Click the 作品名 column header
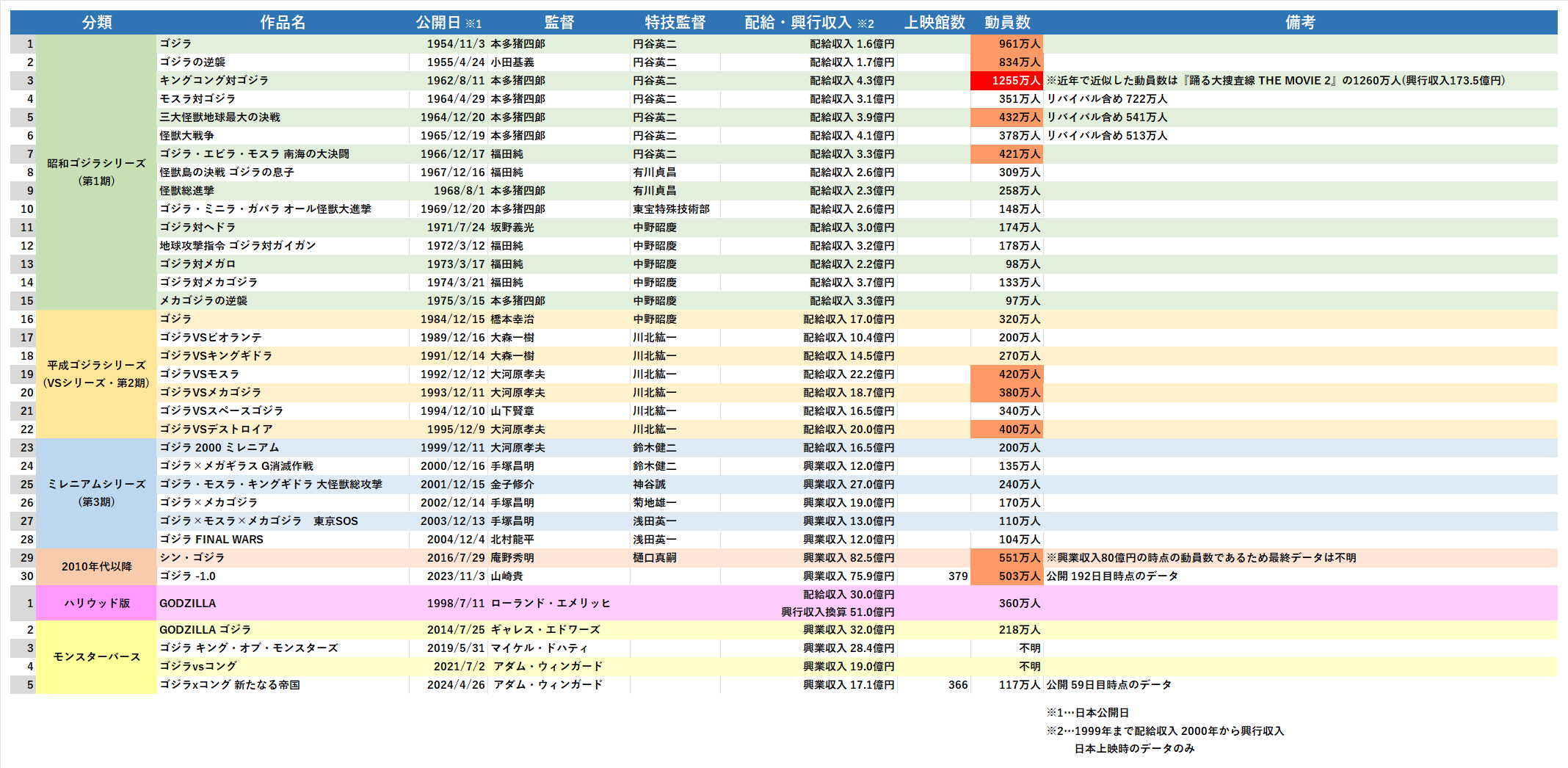1568x768 pixels. pyautogui.click(x=283, y=23)
